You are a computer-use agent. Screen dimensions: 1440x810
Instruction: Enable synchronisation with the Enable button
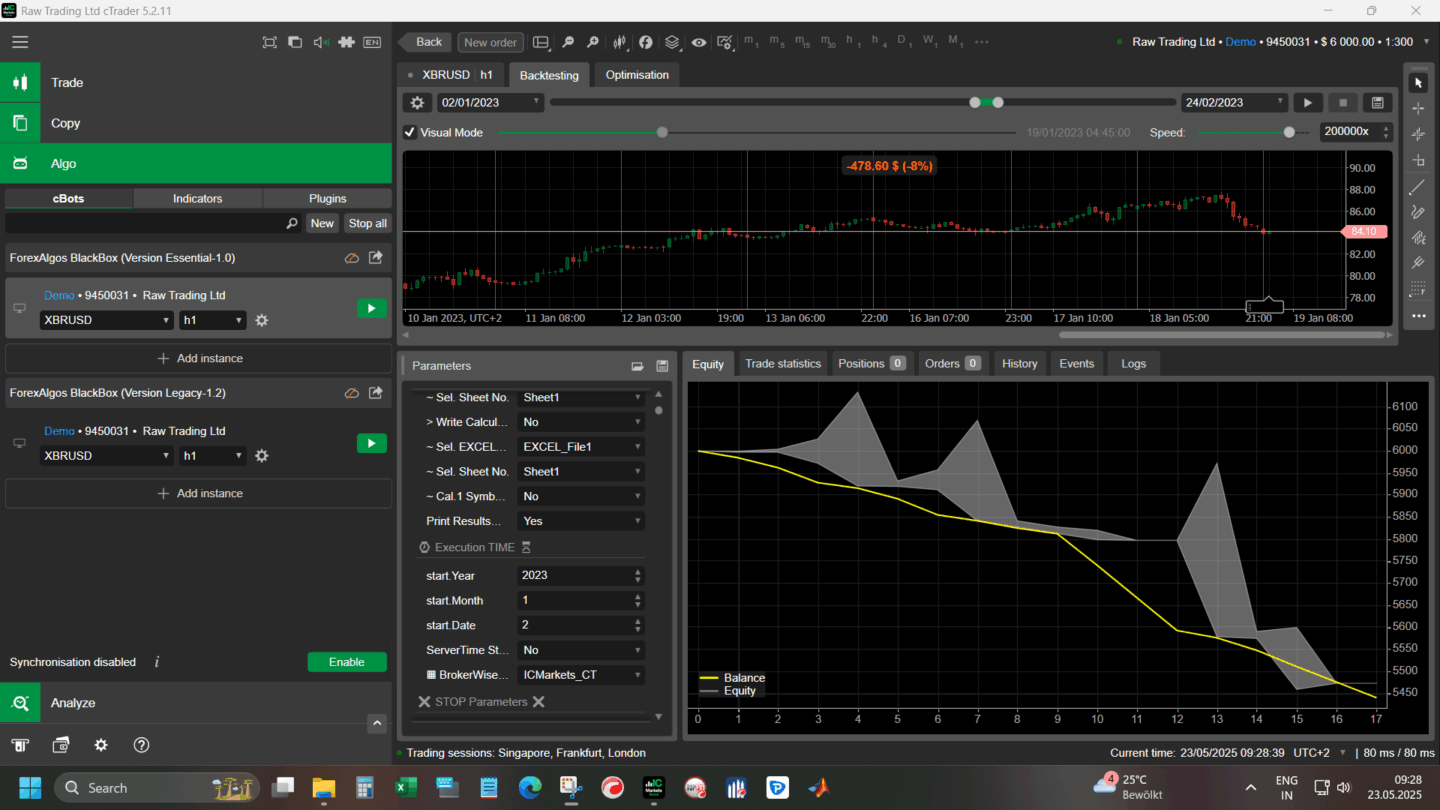pyautogui.click(x=346, y=662)
